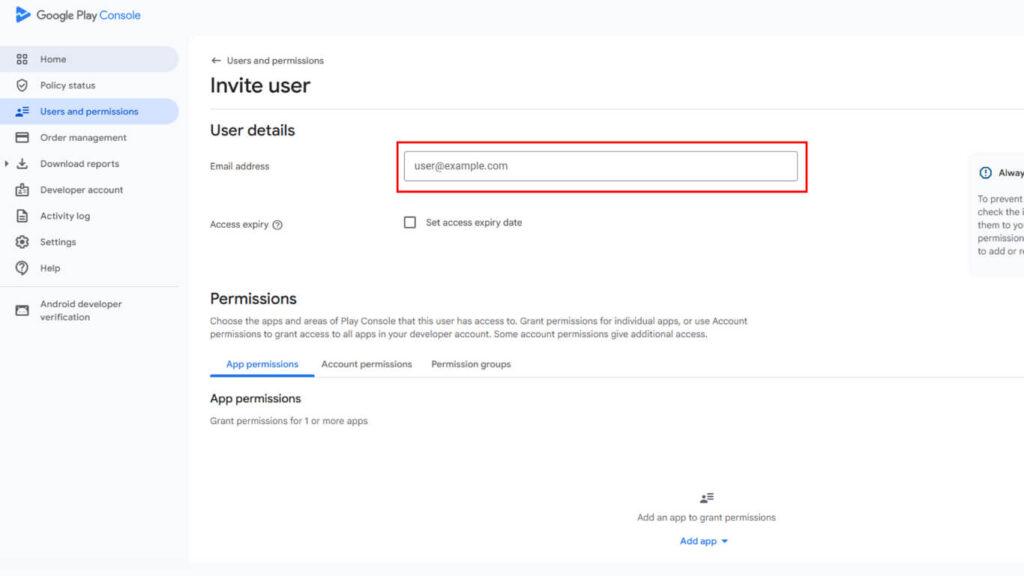This screenshot has height=576, width=1024.
Task: Select the App permissions tab
Action: point(261,364)
